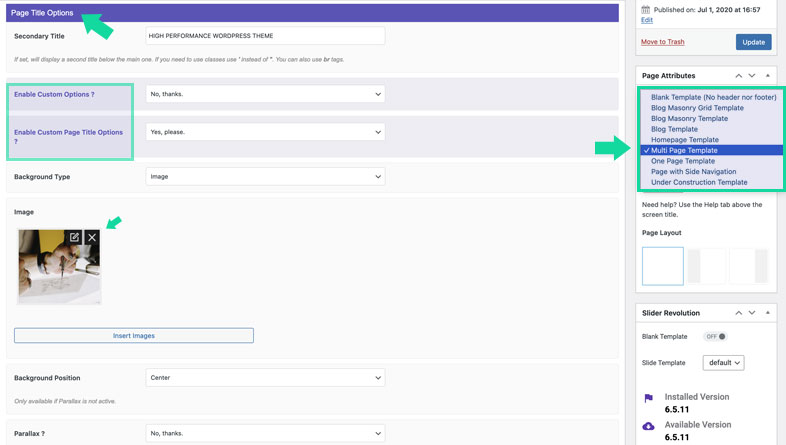The height and width of the screenshot is (445, 786).
Task: Open the Enable Custom Options dropdown
Action: point(265,94)
